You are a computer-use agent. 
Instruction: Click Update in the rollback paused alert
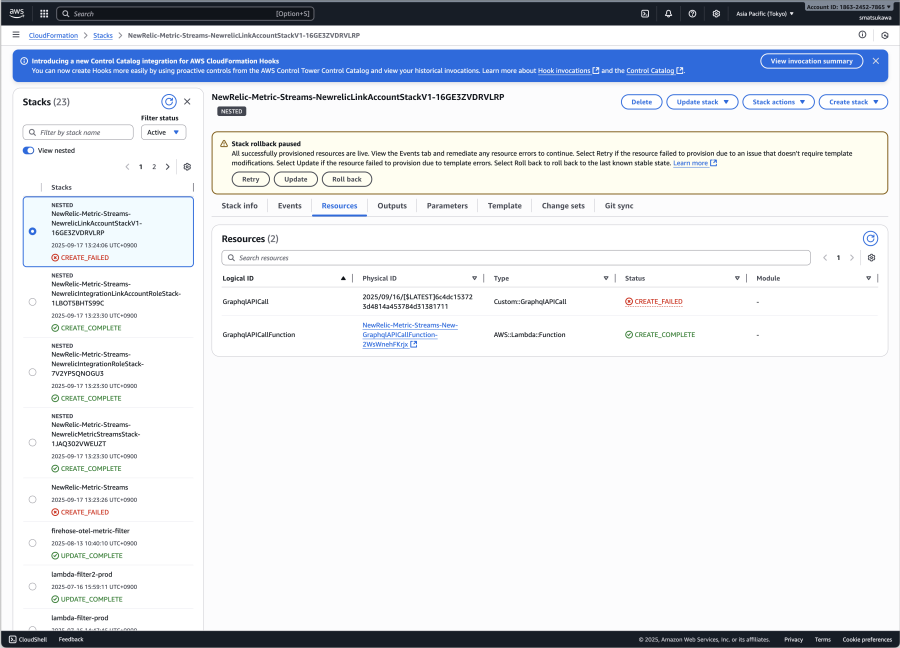click(296, 180)
